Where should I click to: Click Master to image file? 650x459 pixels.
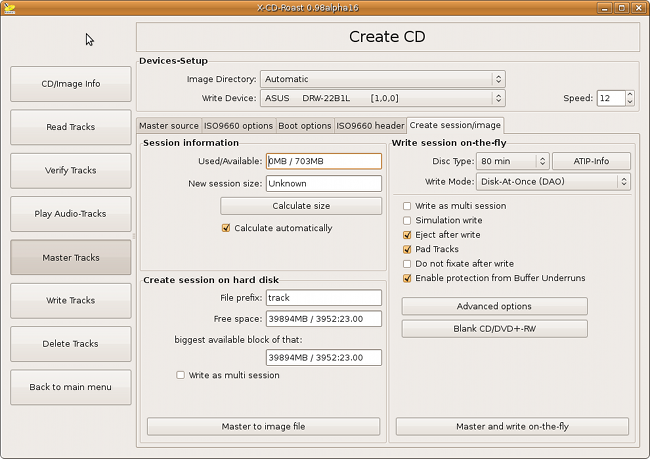[263, 426]
